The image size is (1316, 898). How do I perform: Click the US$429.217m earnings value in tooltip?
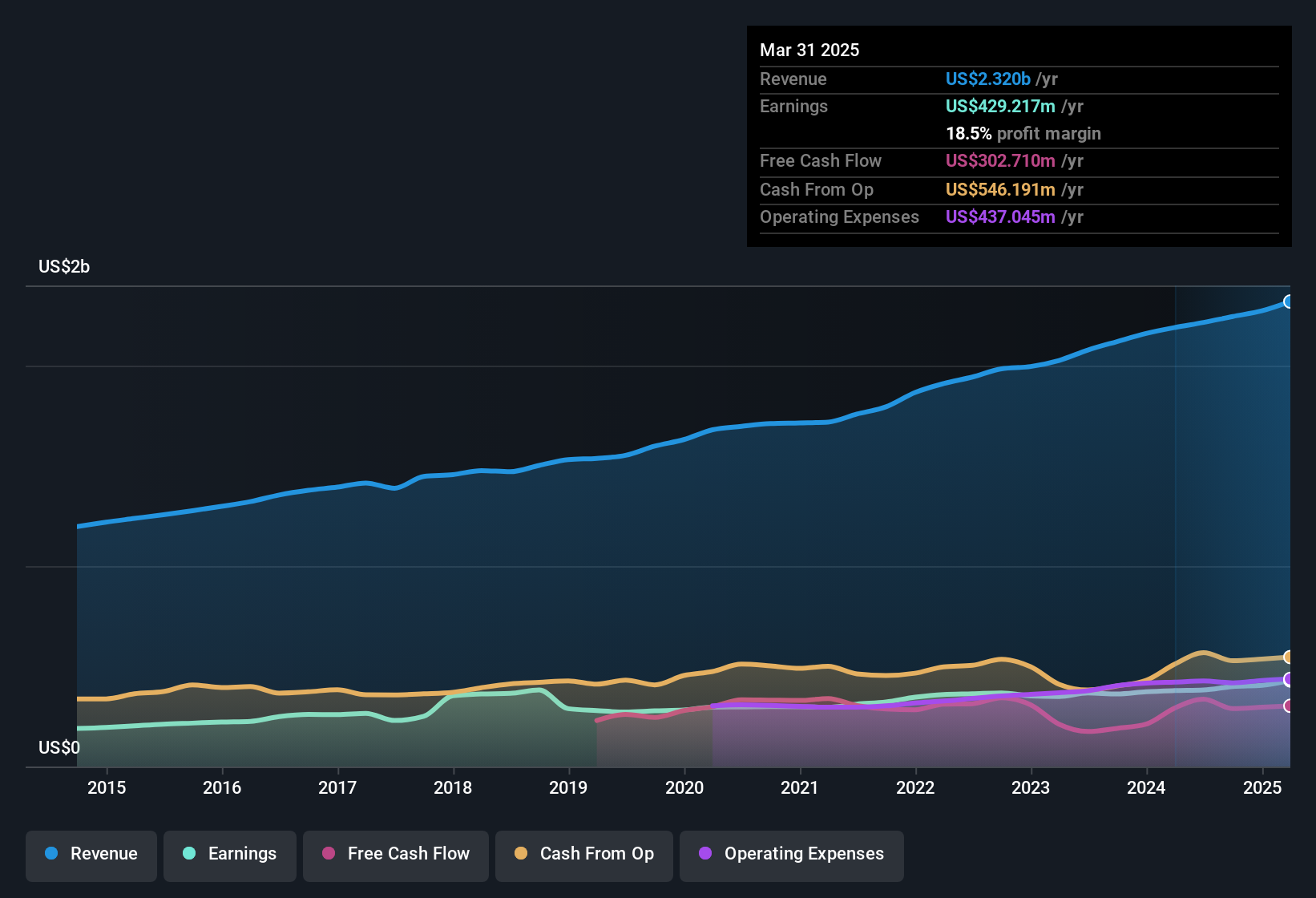coord(999,106)
